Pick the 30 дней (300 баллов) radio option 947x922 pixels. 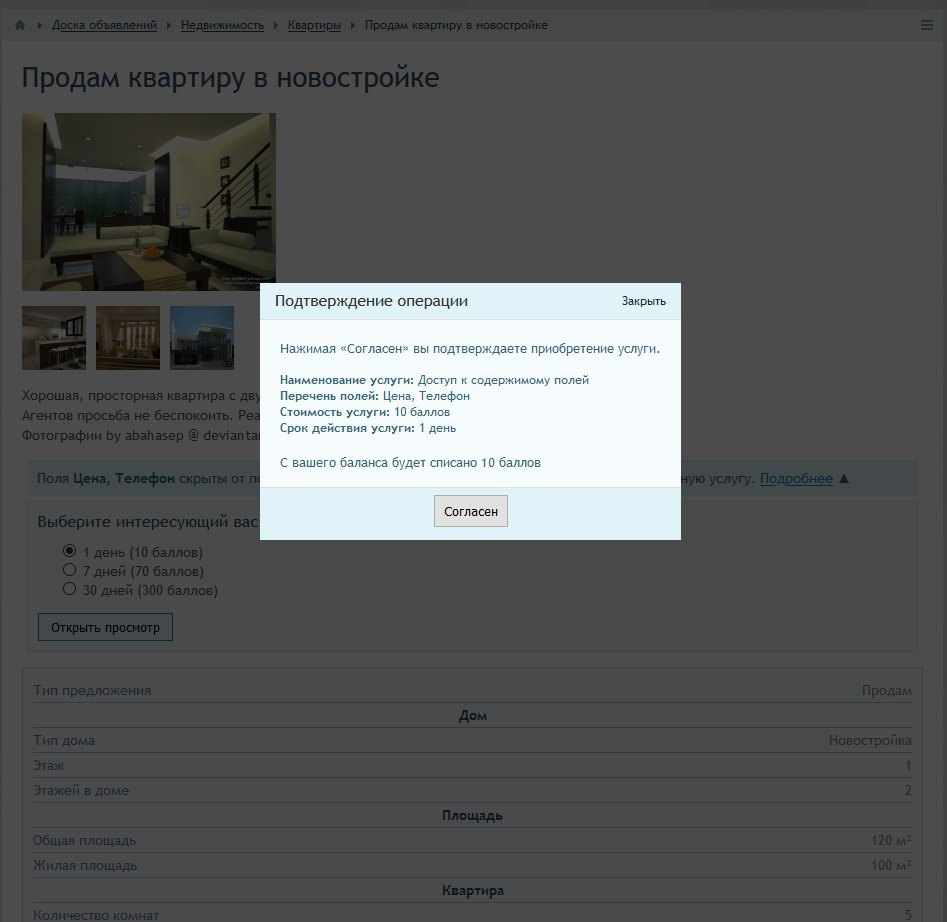70,590
